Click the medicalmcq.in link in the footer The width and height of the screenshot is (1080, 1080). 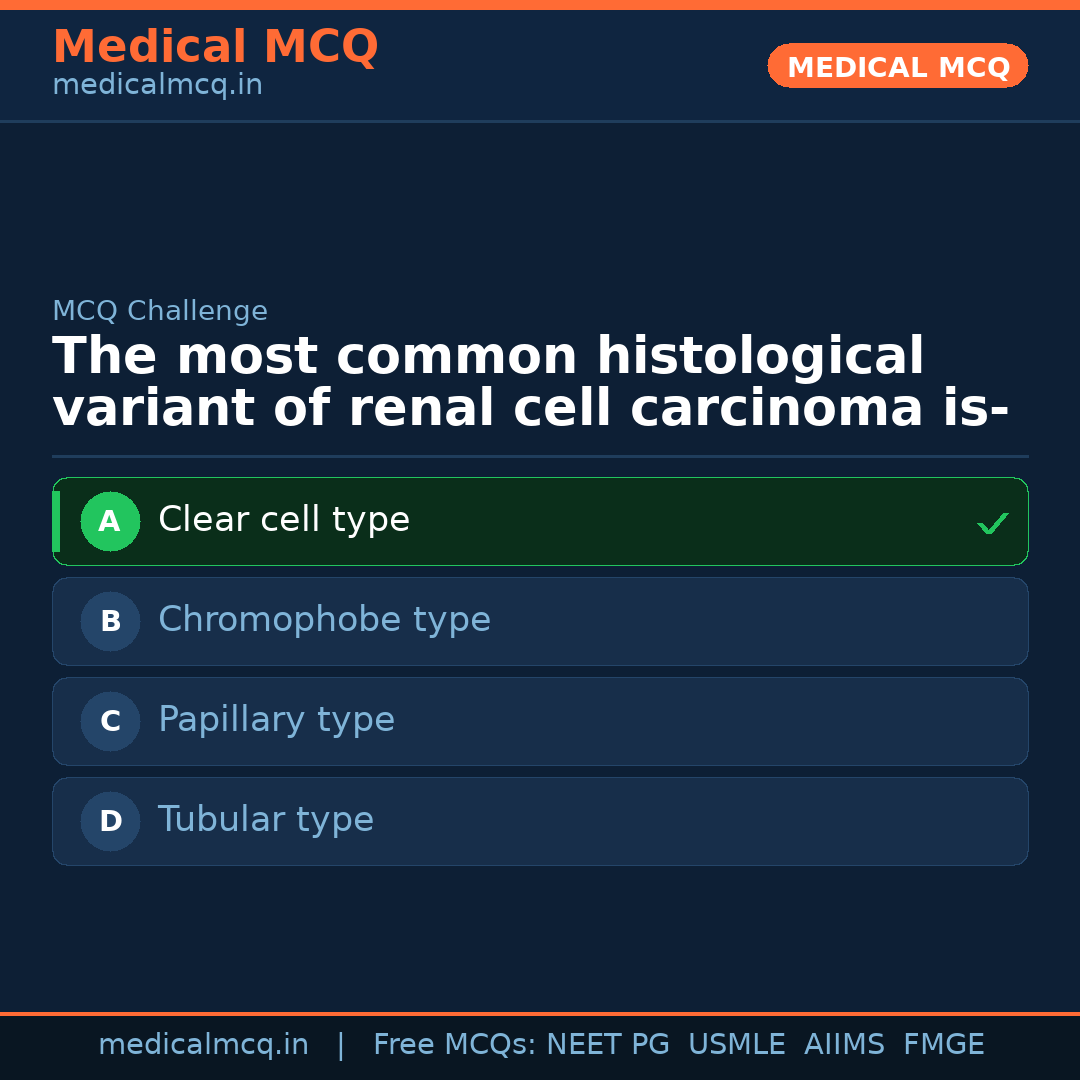(204, 1043)
